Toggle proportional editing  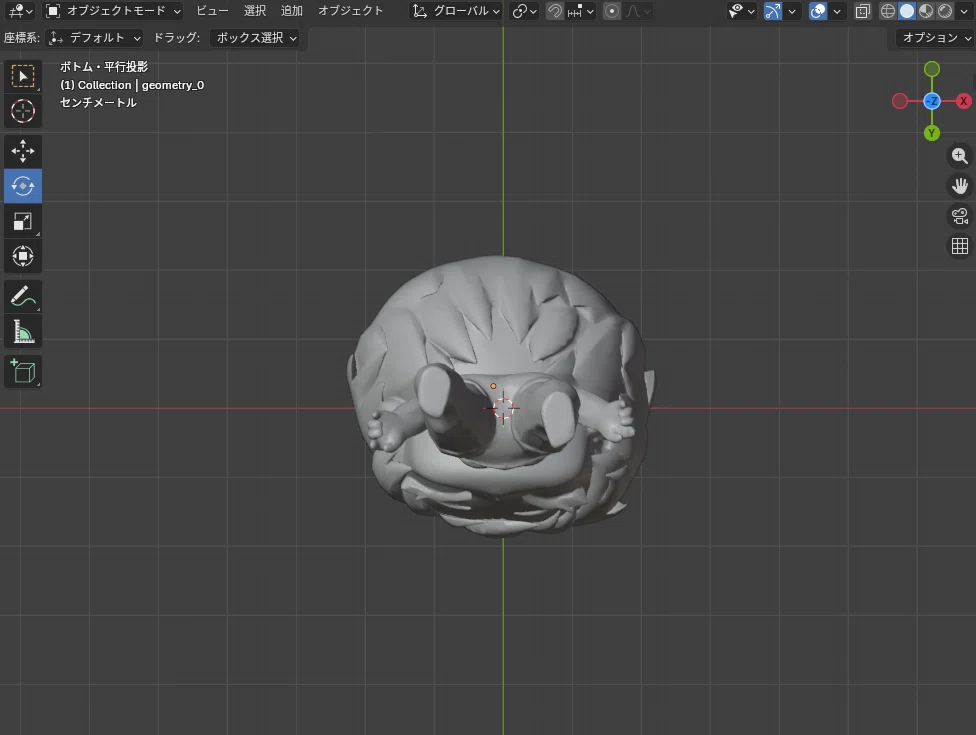pyautogui.click(x=612, y=11)
